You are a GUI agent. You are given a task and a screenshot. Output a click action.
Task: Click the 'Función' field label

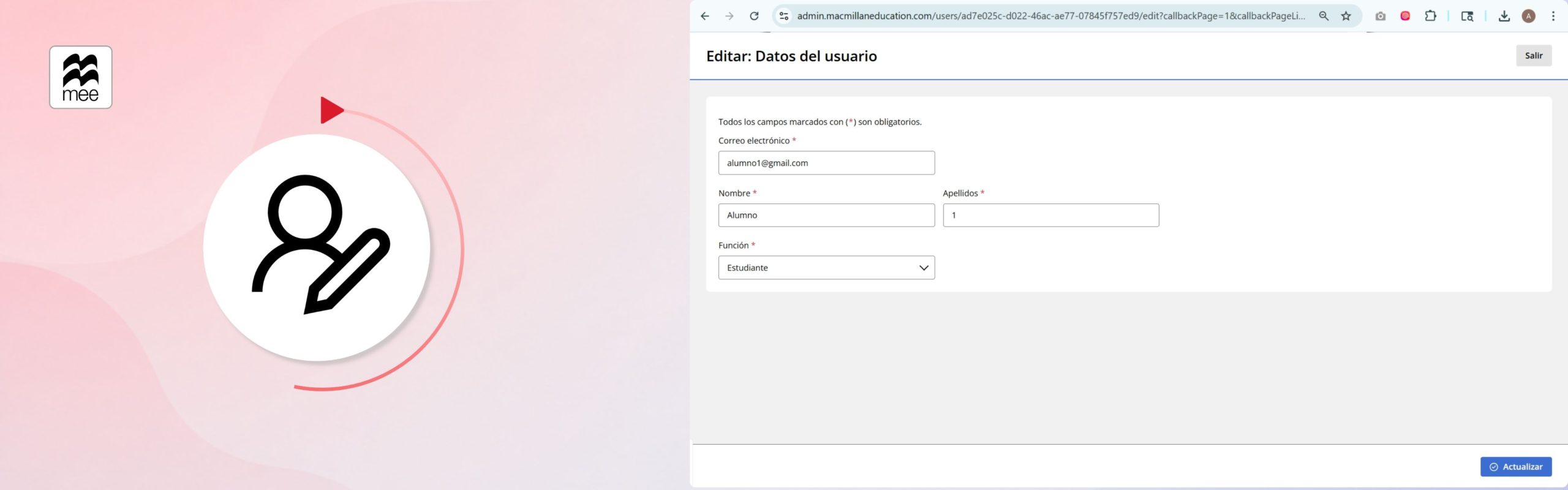point(733,246)
